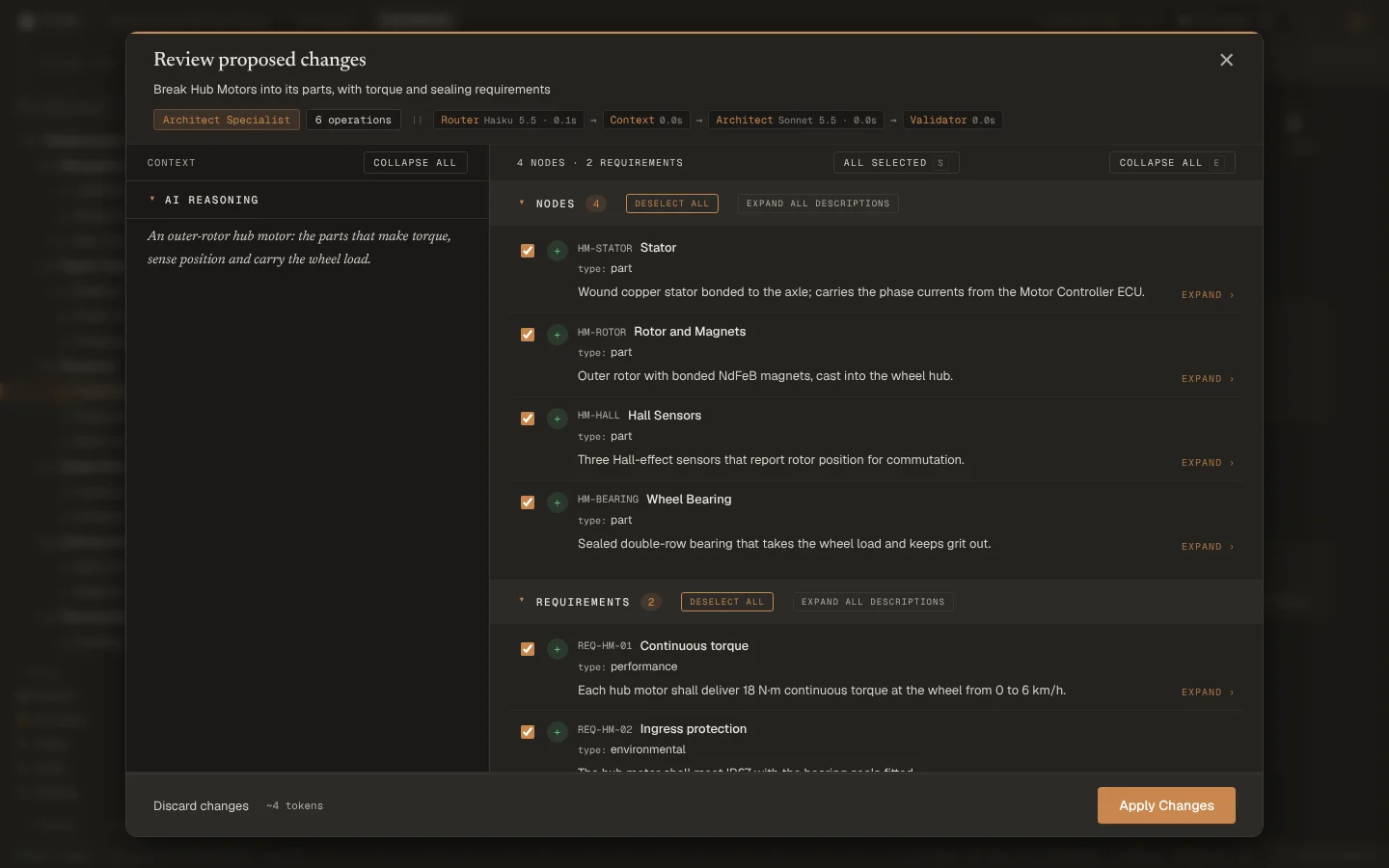Click the ~4 tokens label

(295, 806)
